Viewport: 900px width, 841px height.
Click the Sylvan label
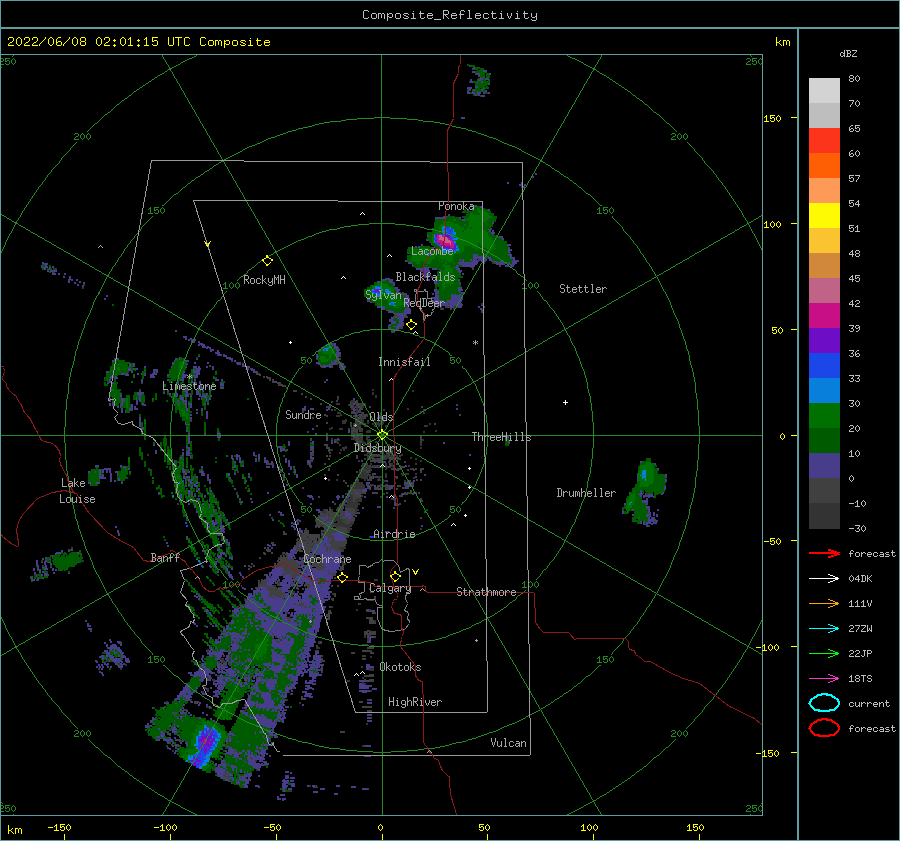(383, 294)
